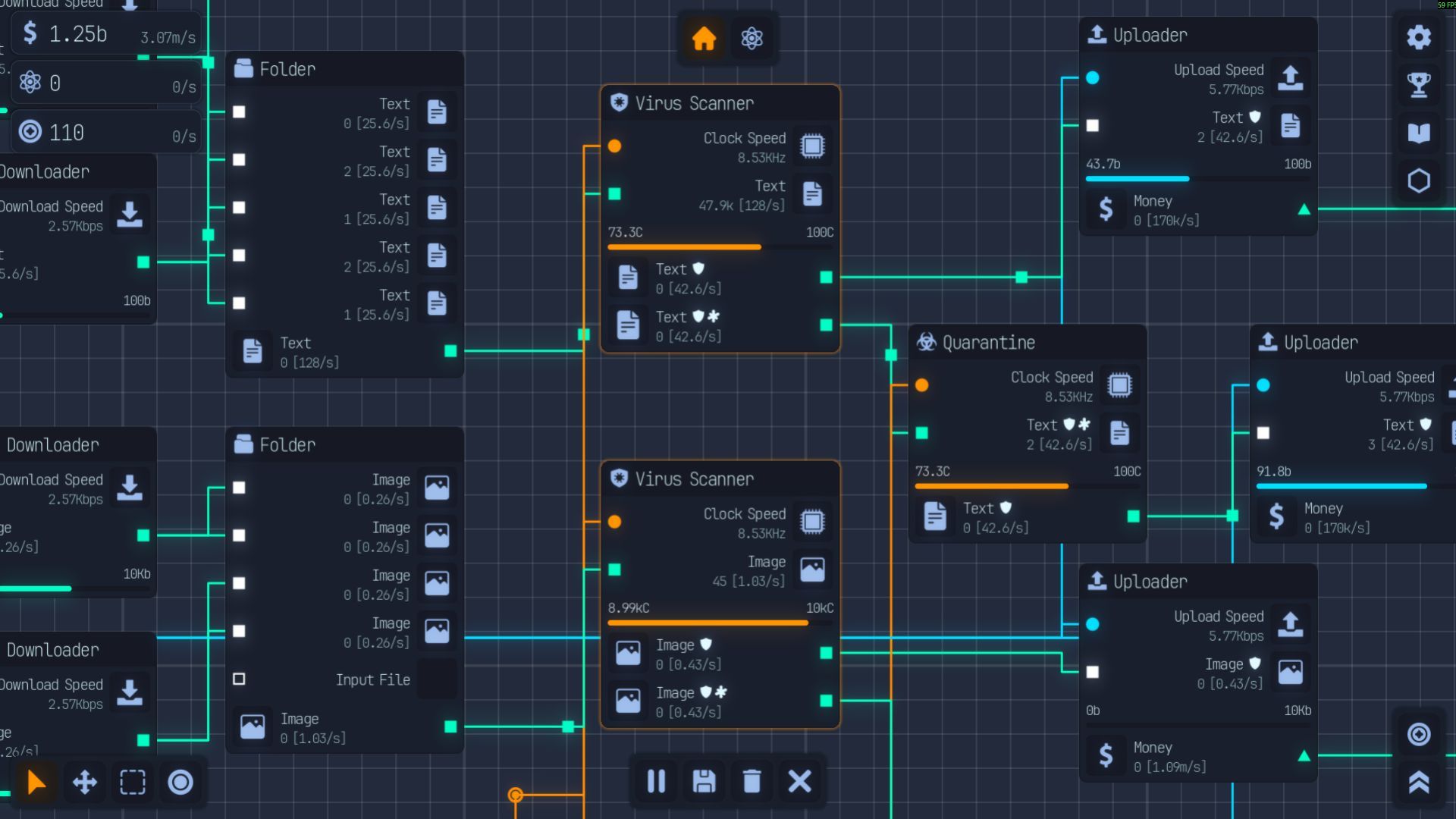Screen dimensions: 1456x819
Task: Save layout with floppy disk button
Action: [x=704, y=780]
